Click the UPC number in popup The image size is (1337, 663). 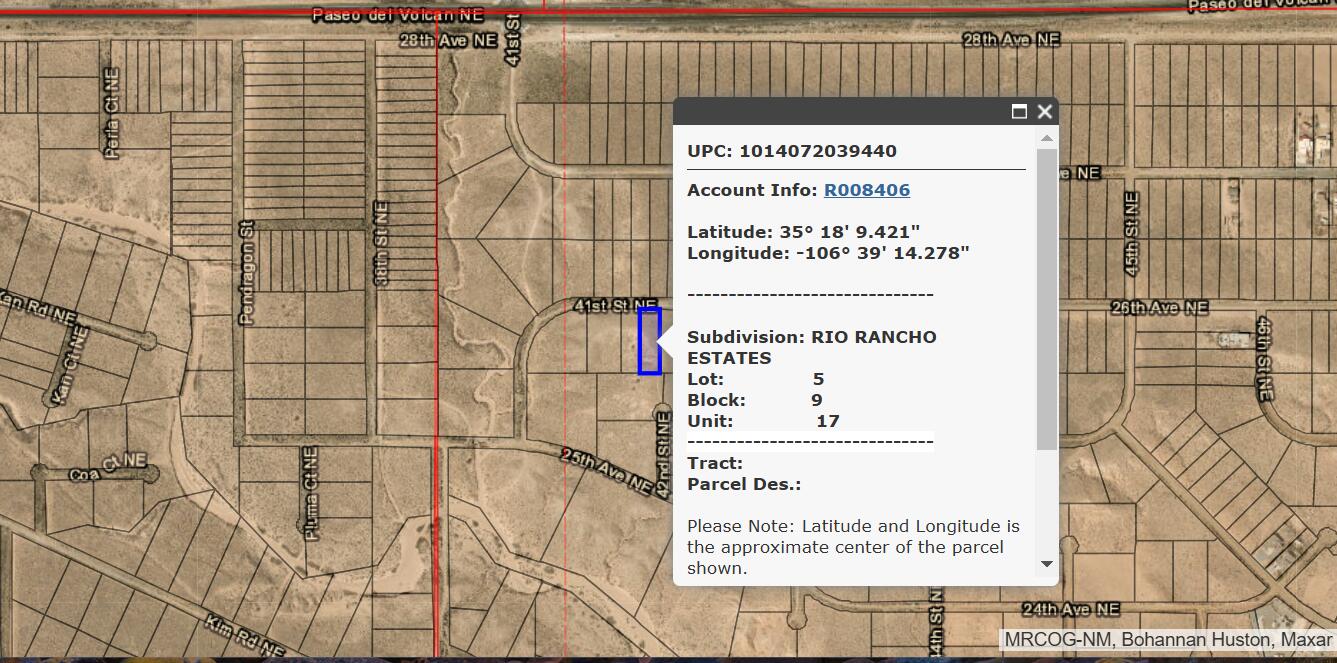(817, 151)
